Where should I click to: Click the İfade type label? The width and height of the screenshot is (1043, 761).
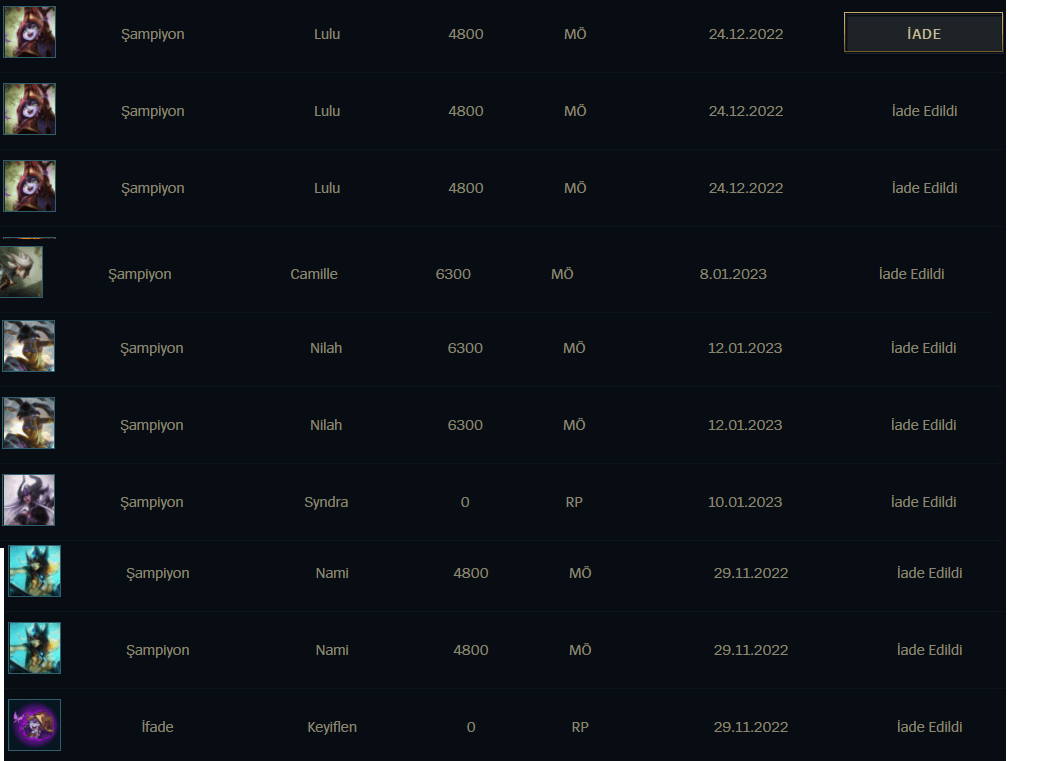click(158, 727)
